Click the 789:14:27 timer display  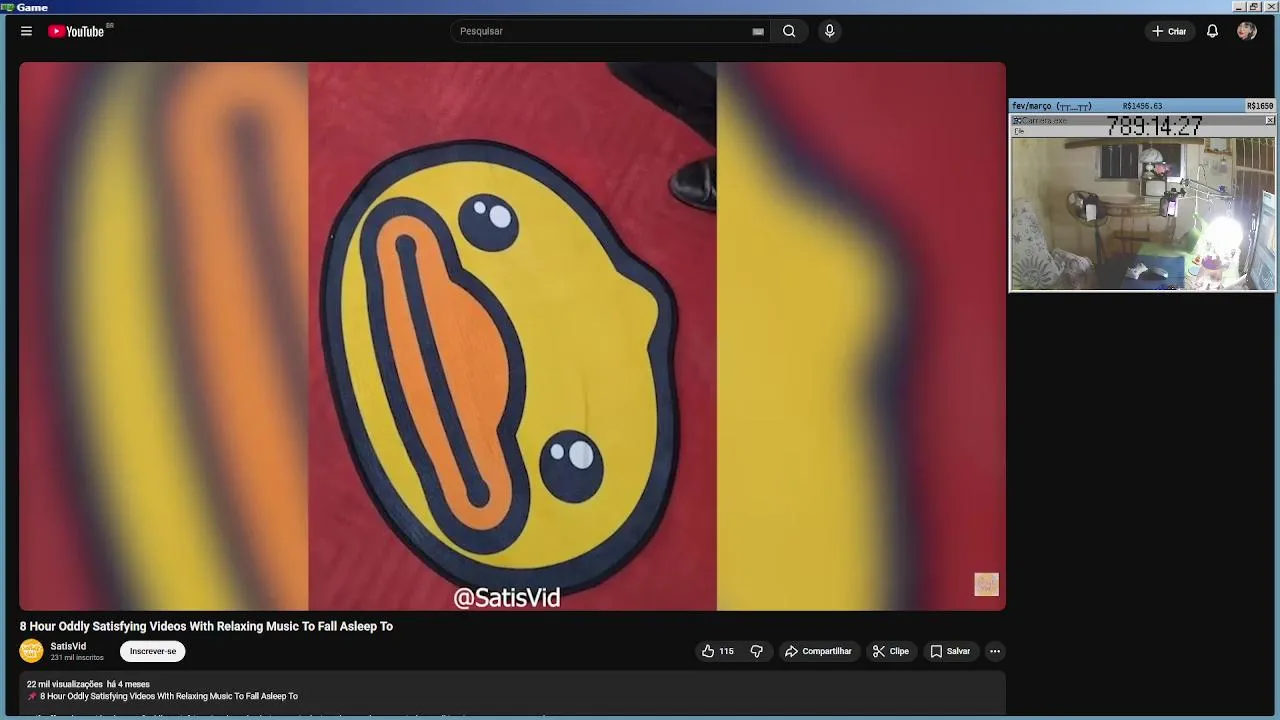(1154, 126)
